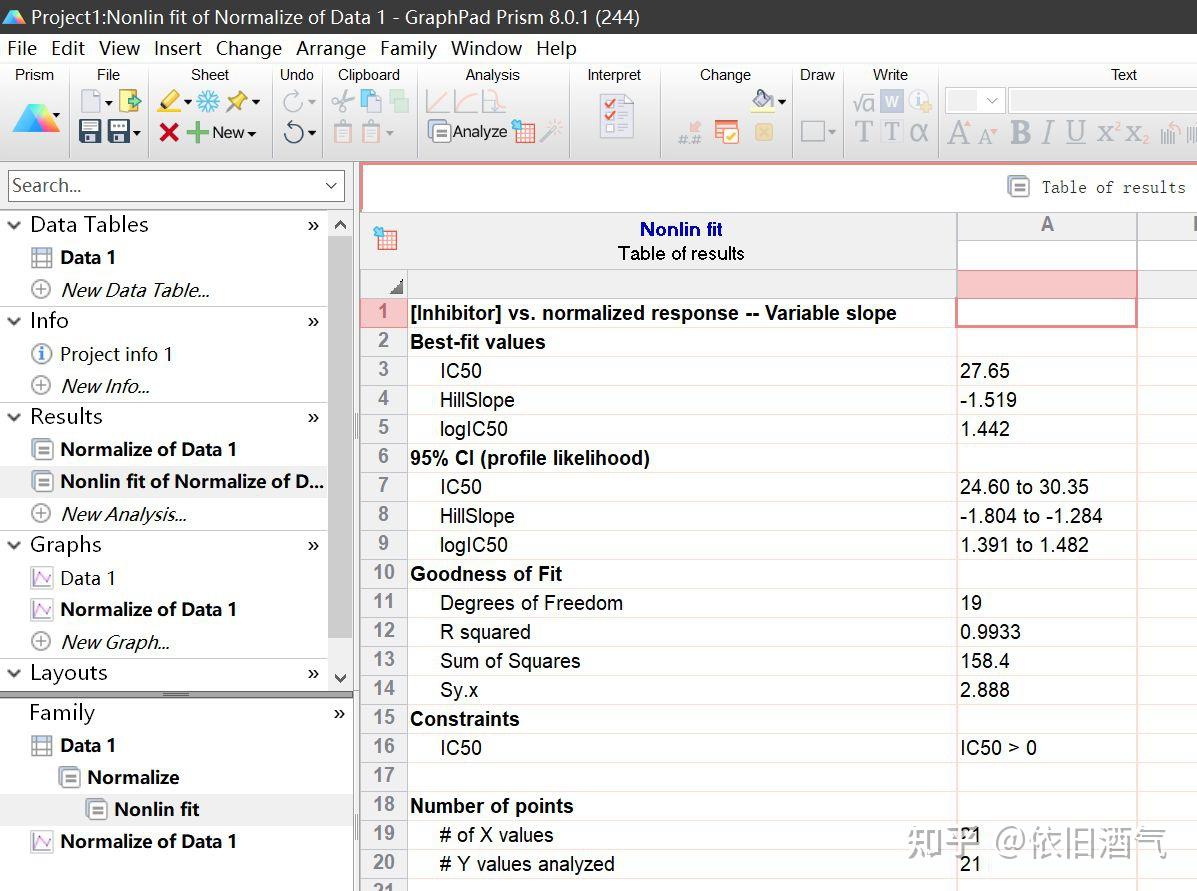Toggle Underline text formatting

1076,132
